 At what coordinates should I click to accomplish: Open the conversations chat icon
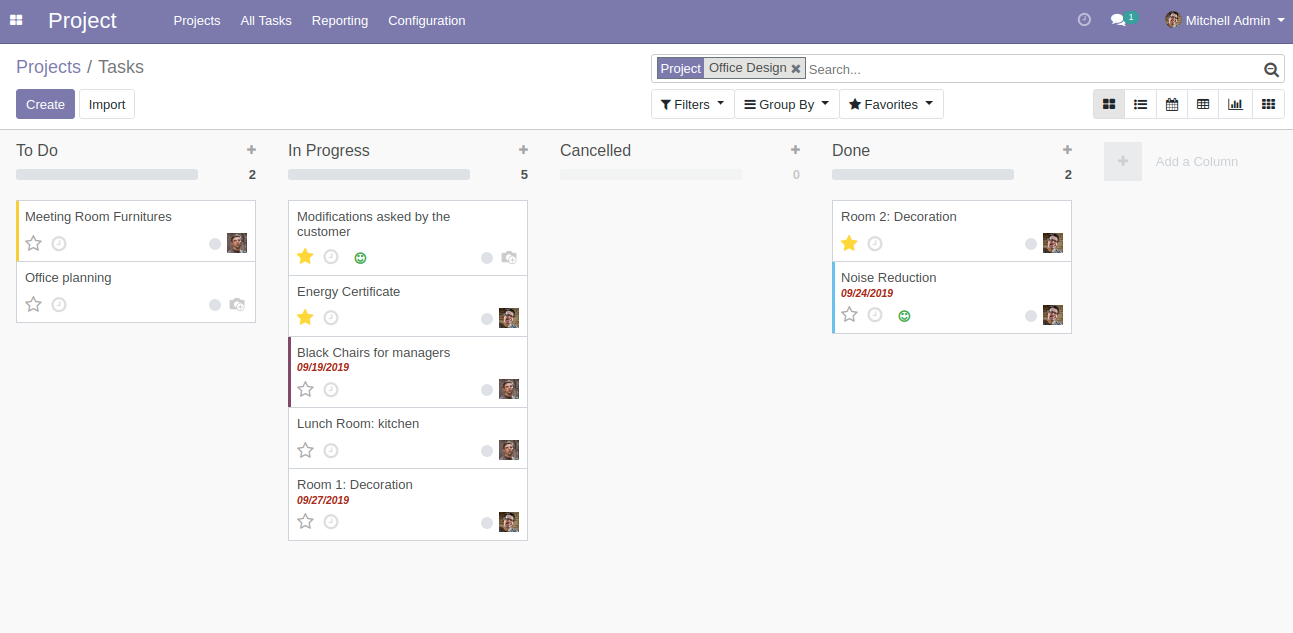tap(1118, 20)
